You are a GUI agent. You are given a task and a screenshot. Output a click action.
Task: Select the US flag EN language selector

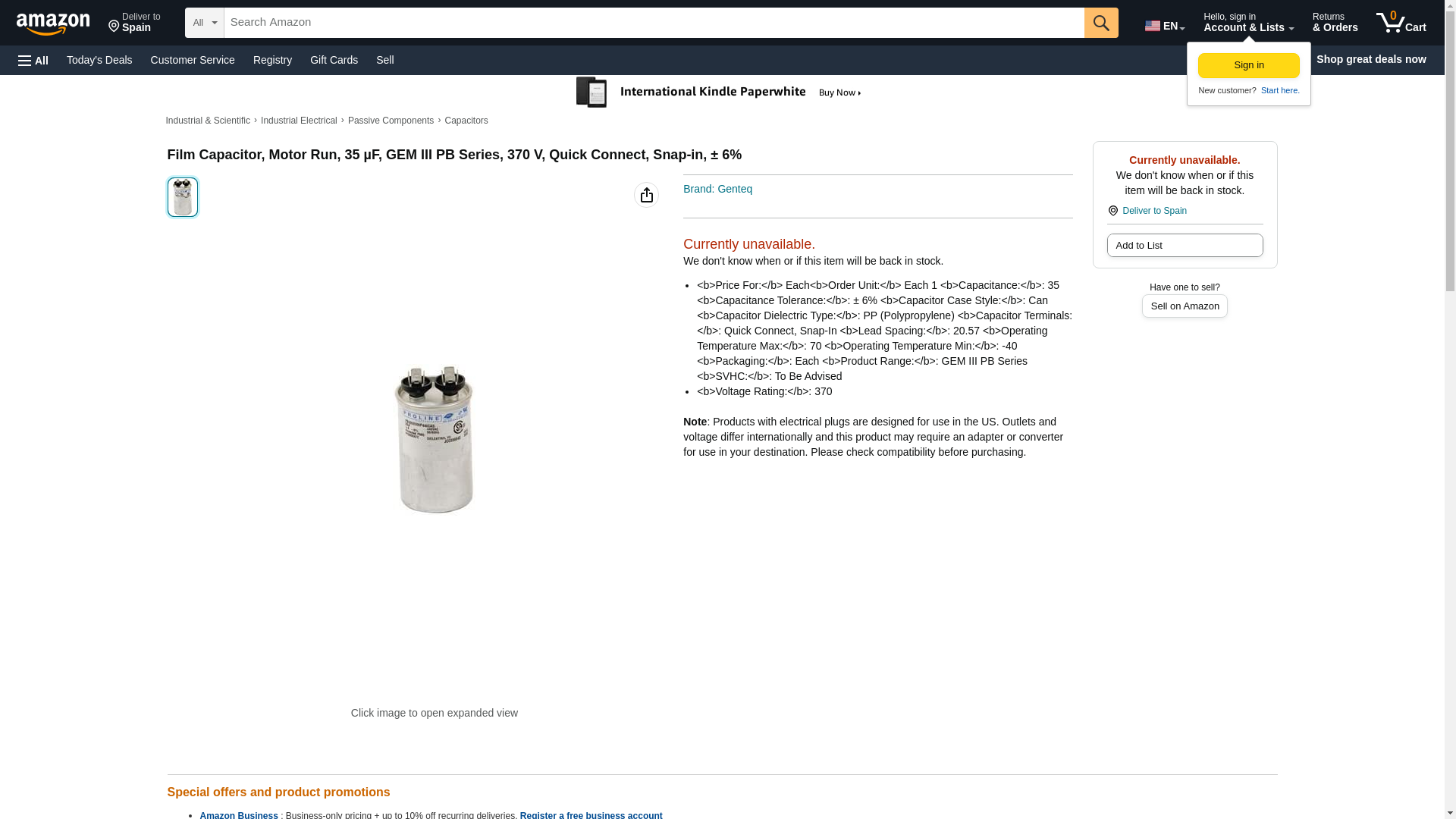click(x=1165, y=25)
